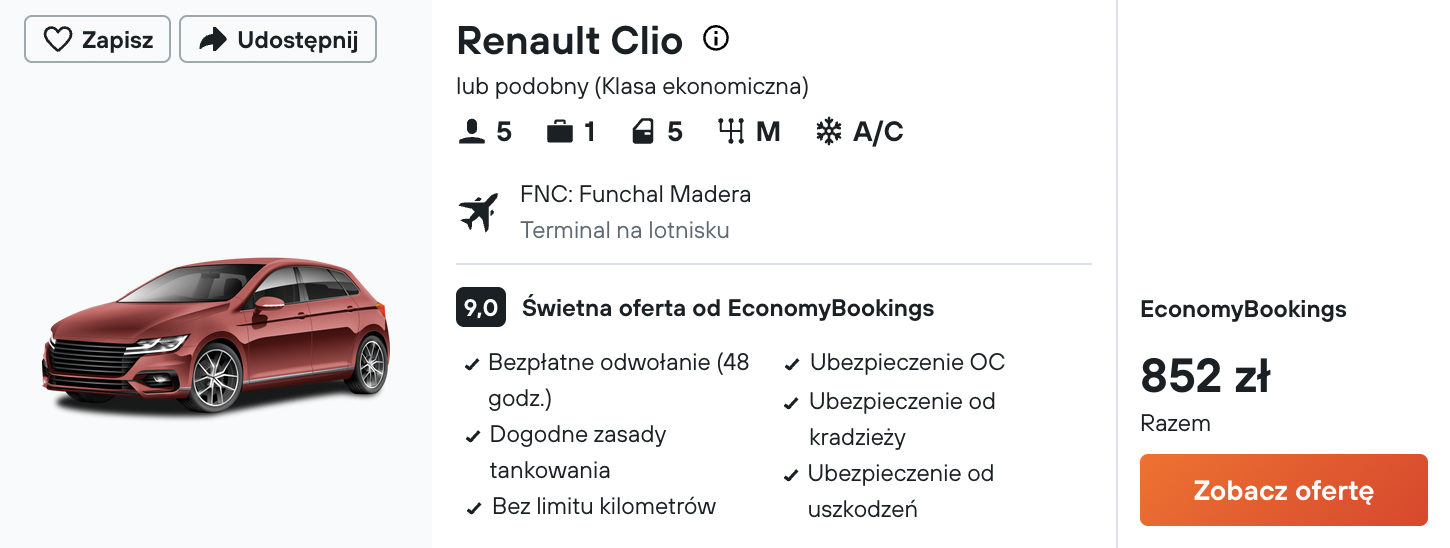Viewport: 1450px width, 548px height.
Task: Click the A/C snowflake icon
Action: click(x=829, y=131)
